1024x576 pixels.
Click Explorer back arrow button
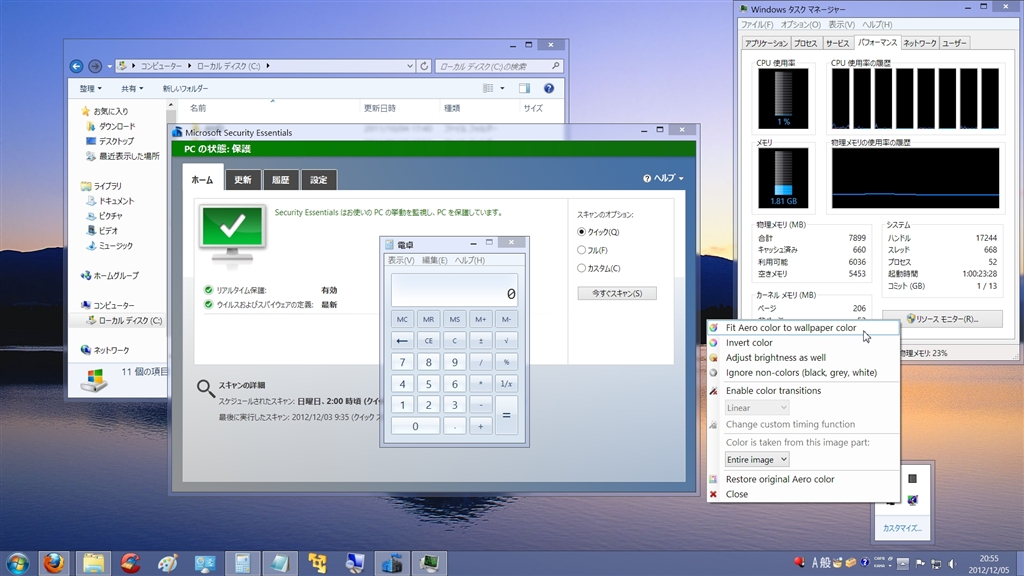coord(76,66)
